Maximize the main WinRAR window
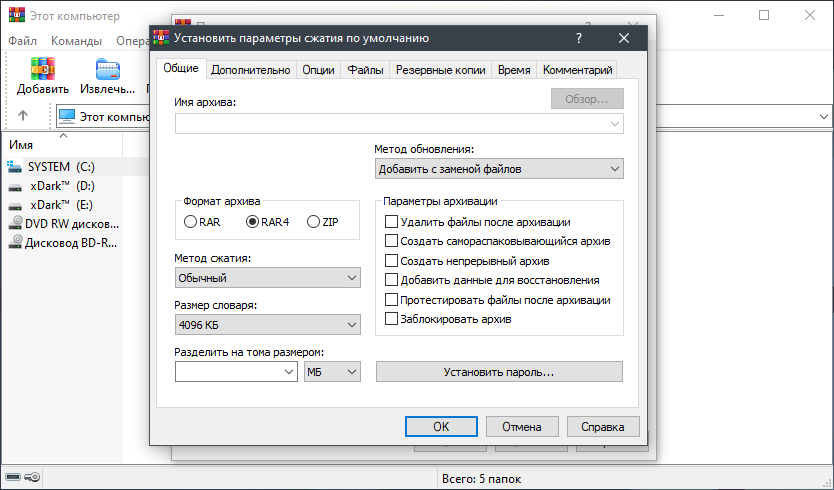 click(x=764, y=15)
